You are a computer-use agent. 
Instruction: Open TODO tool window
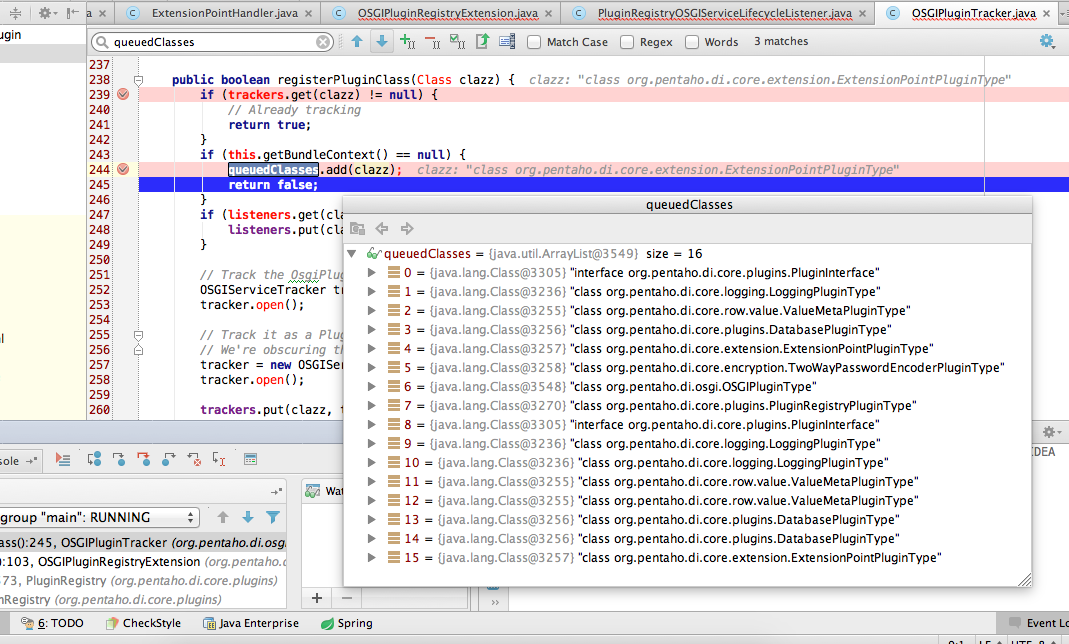pyautogui.click(x=52, y=623)
